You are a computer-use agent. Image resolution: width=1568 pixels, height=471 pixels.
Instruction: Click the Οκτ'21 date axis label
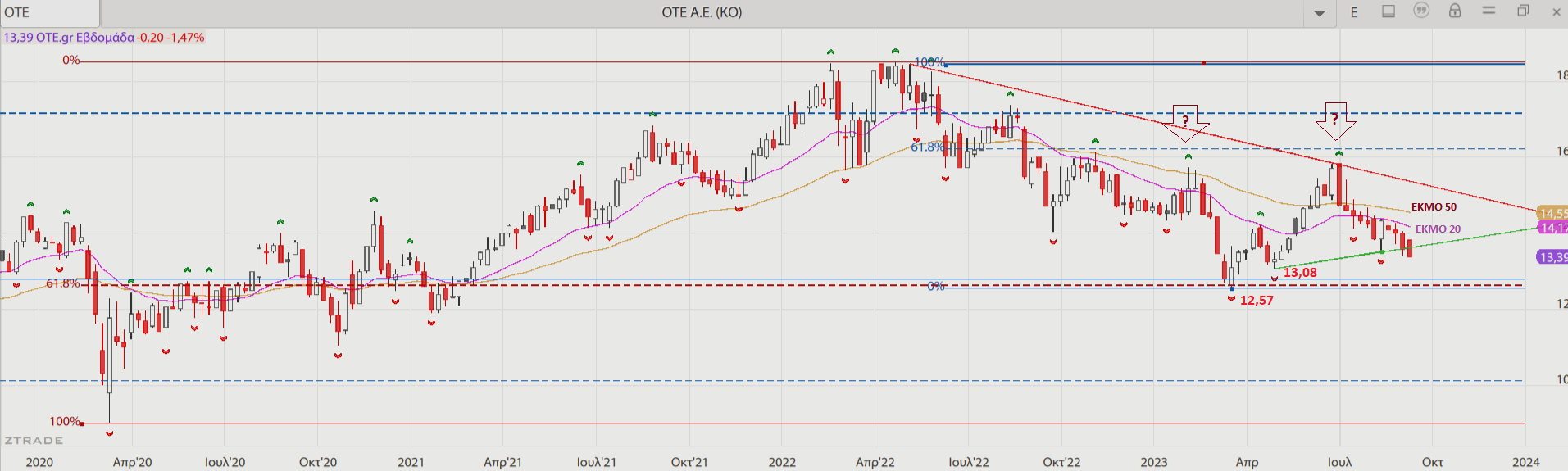[689, 462]
